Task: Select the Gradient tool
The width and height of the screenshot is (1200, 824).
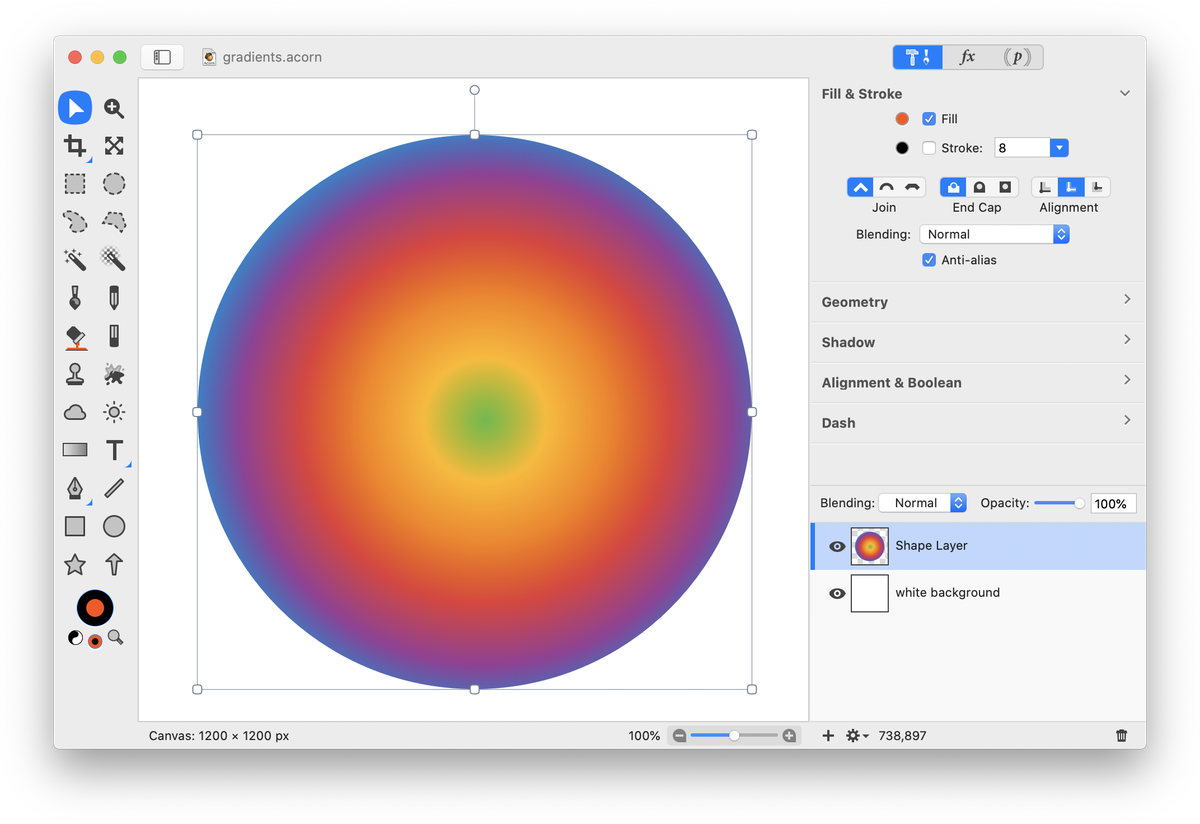Action: (x=75, y=450)
